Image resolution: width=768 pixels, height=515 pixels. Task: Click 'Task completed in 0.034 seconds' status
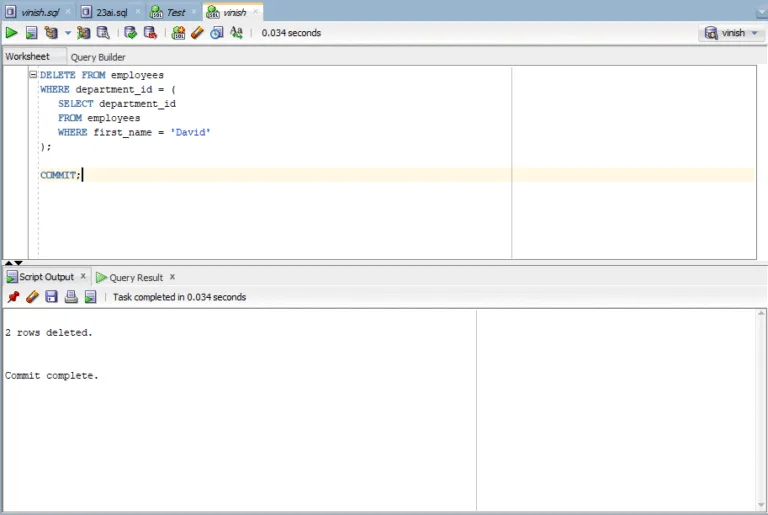(179, 297)
